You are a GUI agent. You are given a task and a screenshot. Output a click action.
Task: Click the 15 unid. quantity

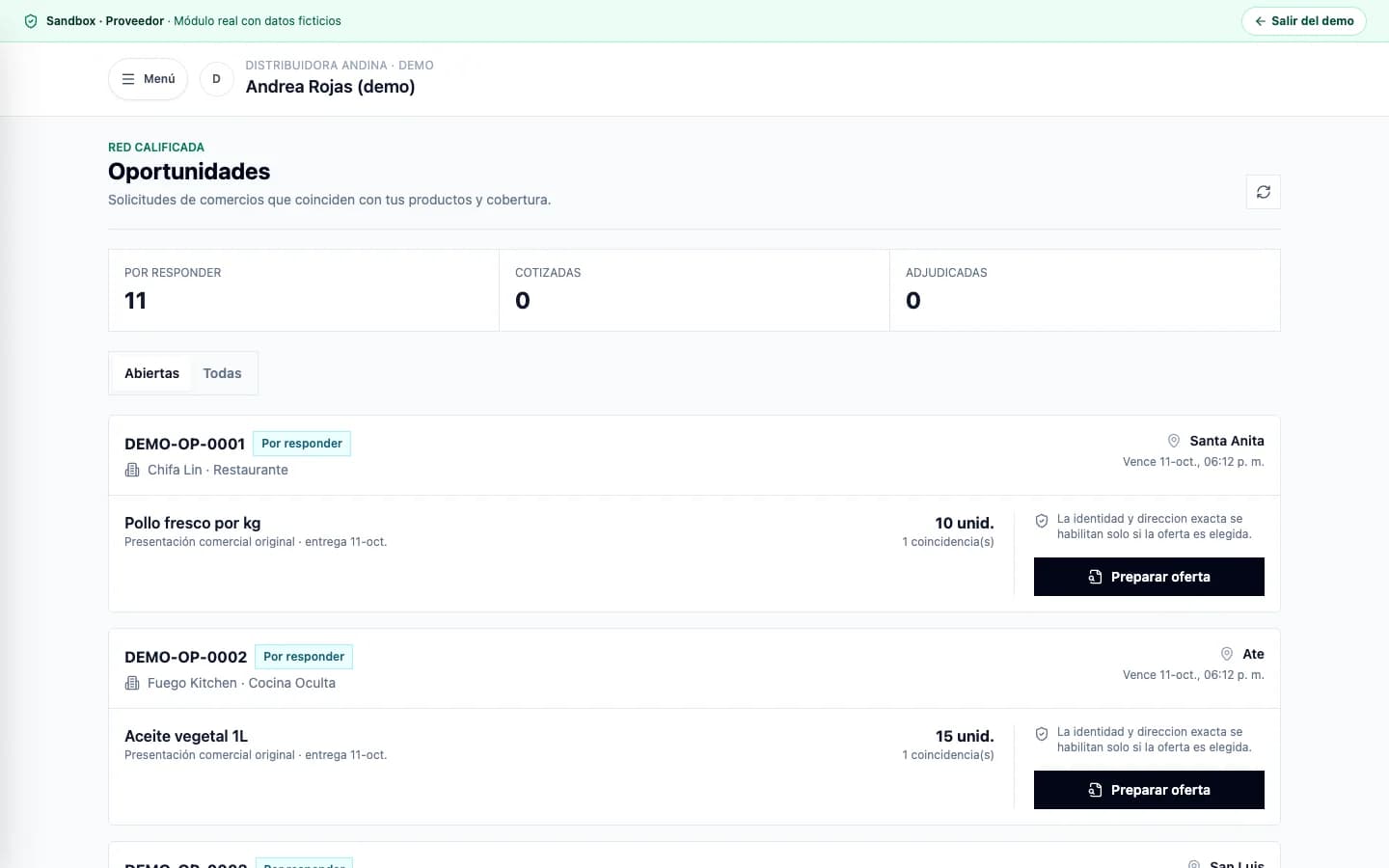(x=965, y=736)
